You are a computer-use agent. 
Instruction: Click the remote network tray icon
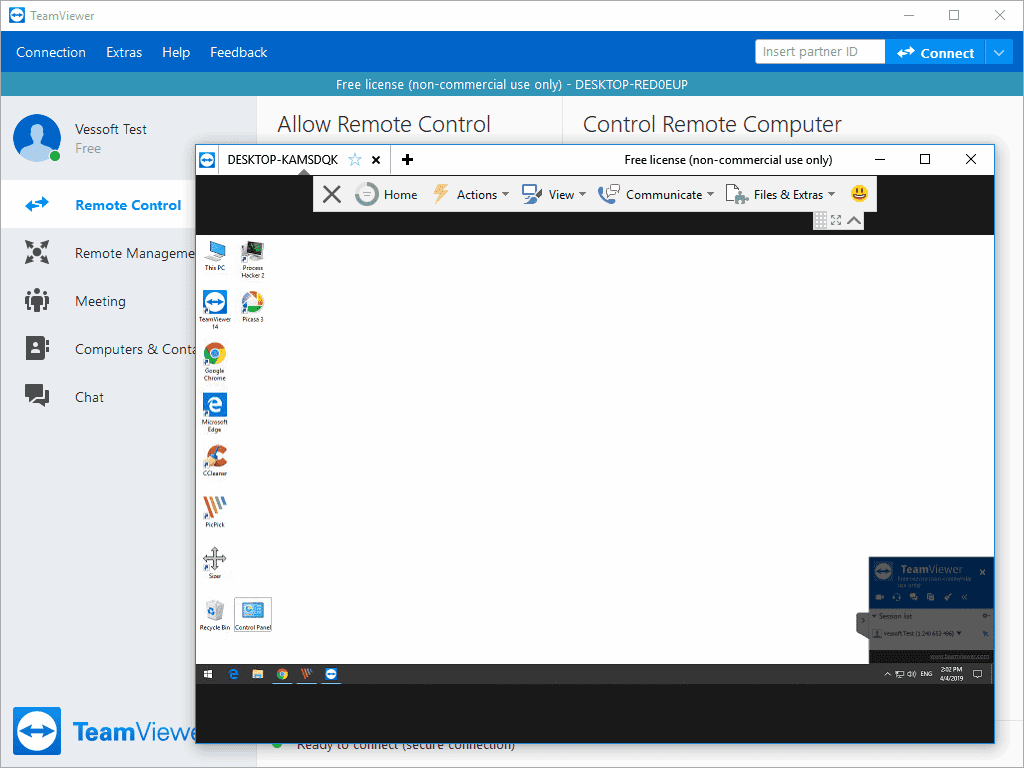coord(899,674)
